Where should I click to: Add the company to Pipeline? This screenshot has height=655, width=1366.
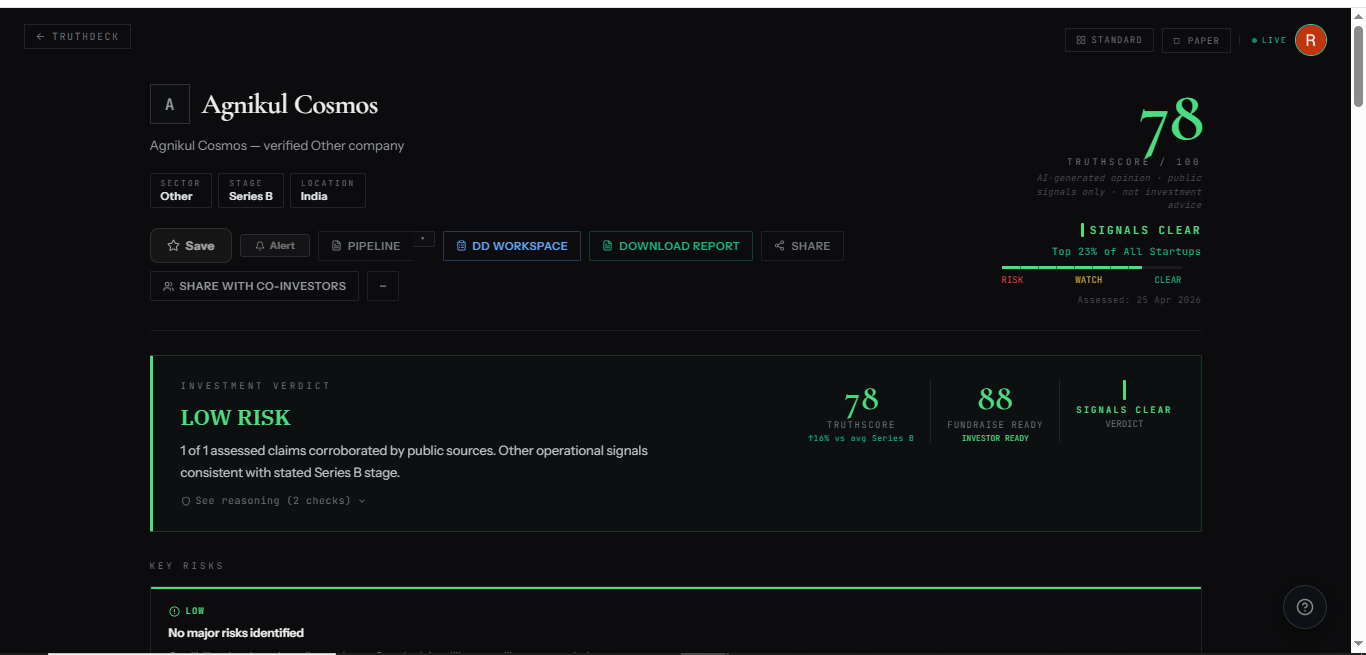coord(366,246)
